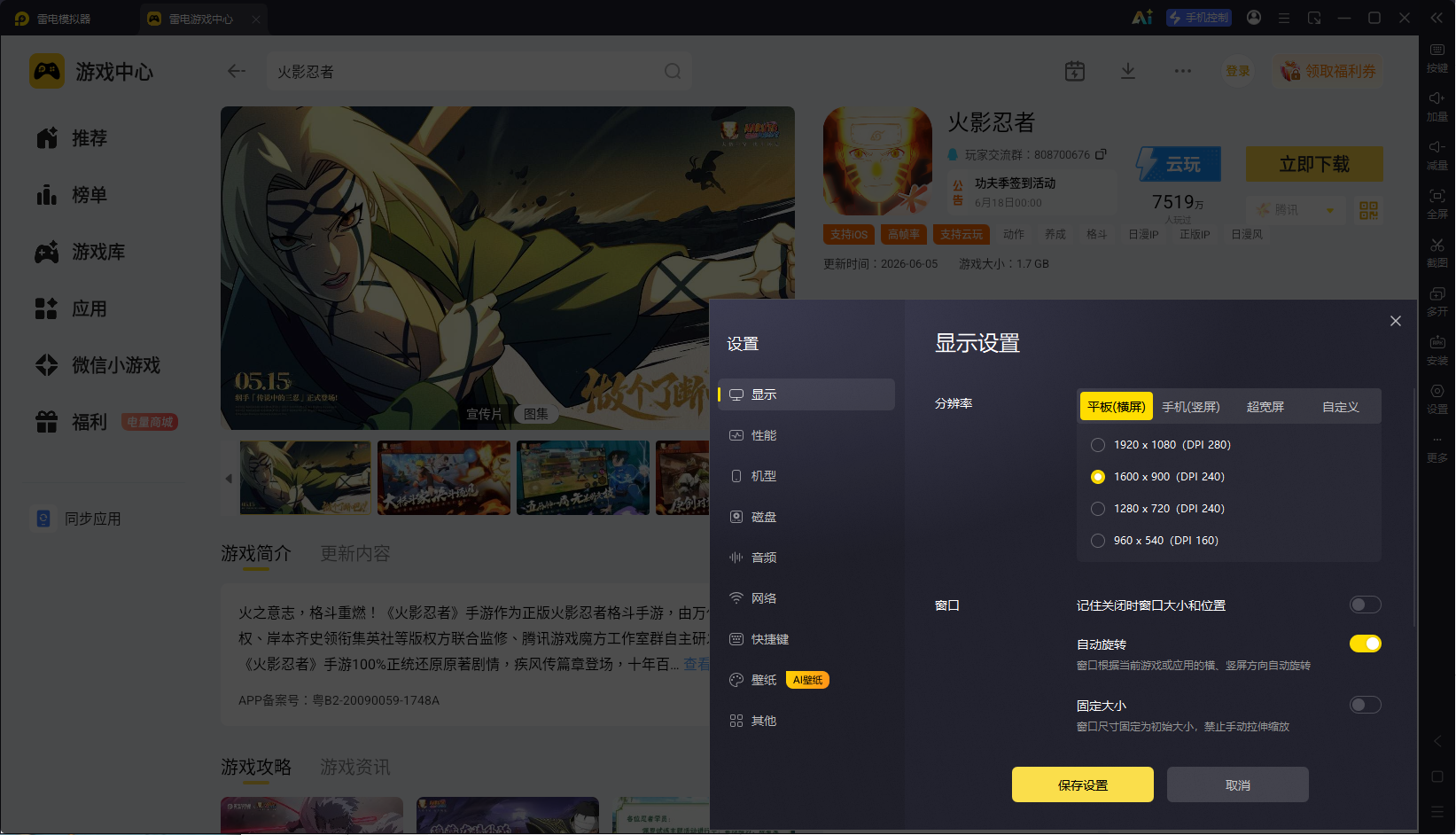Disable the 自动旋转 auto-rotate switch
This screenshot has height=835, width=1456.
1365,644
